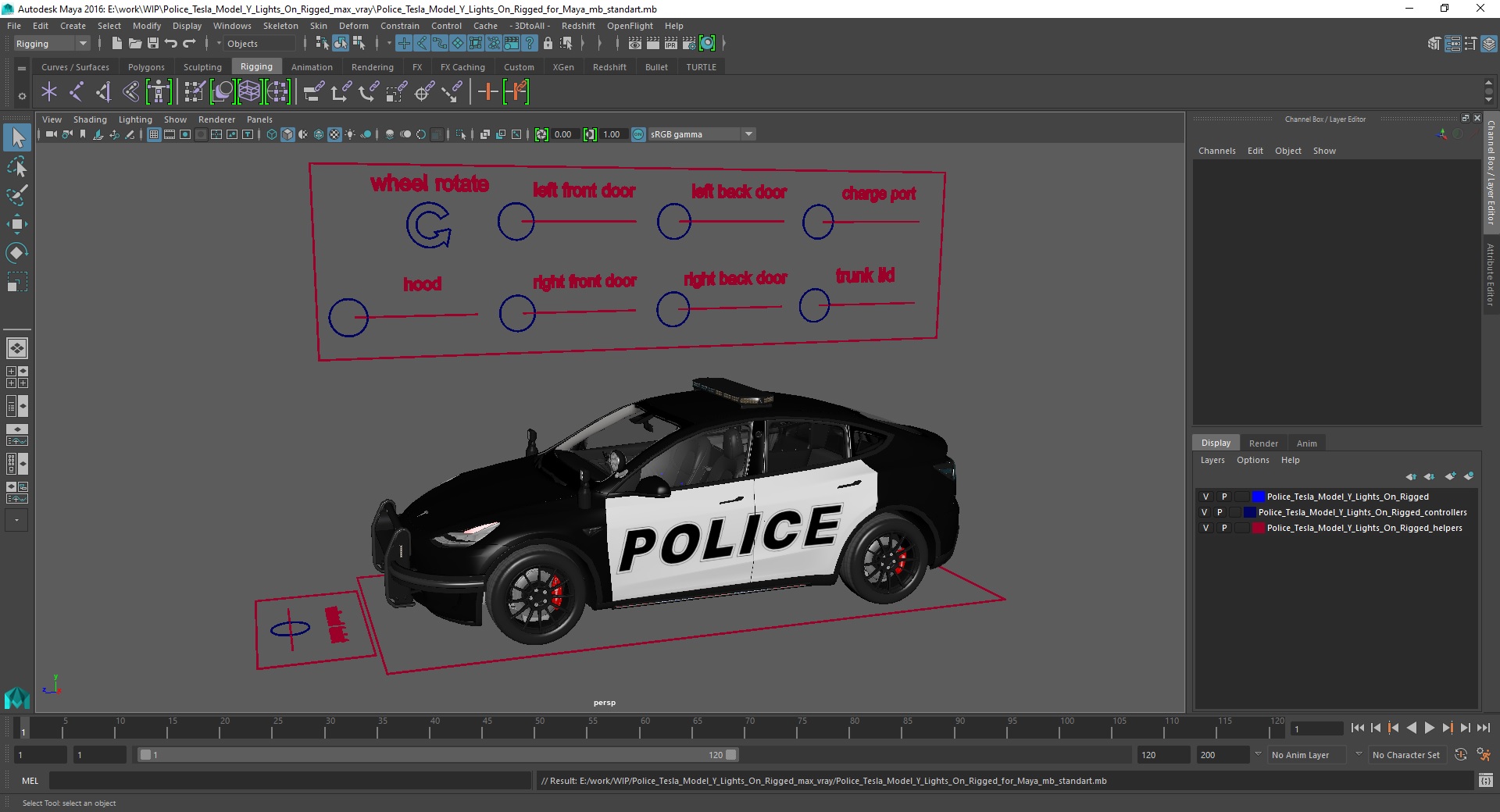Toggle visibility of Police_Tesla_Model_Y_Lights_On_Rigged_helpers layer
The width and height of the screenshot is (1500, 812).
coord(1205,529)
